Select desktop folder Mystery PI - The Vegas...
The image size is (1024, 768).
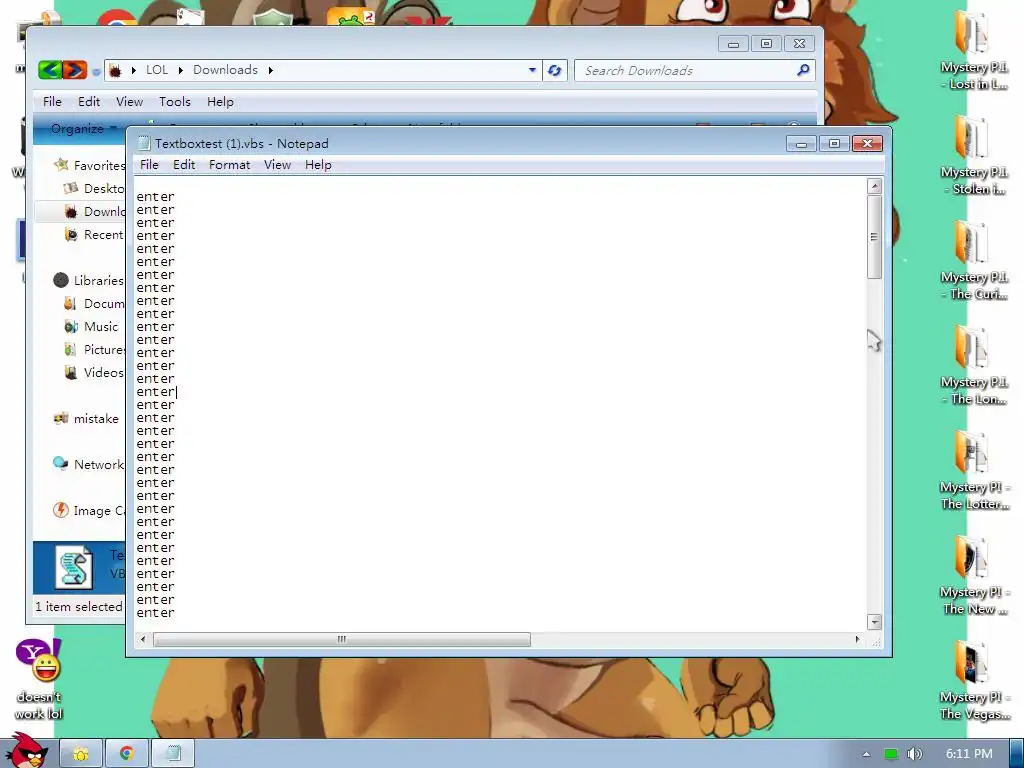pos(973,680)
